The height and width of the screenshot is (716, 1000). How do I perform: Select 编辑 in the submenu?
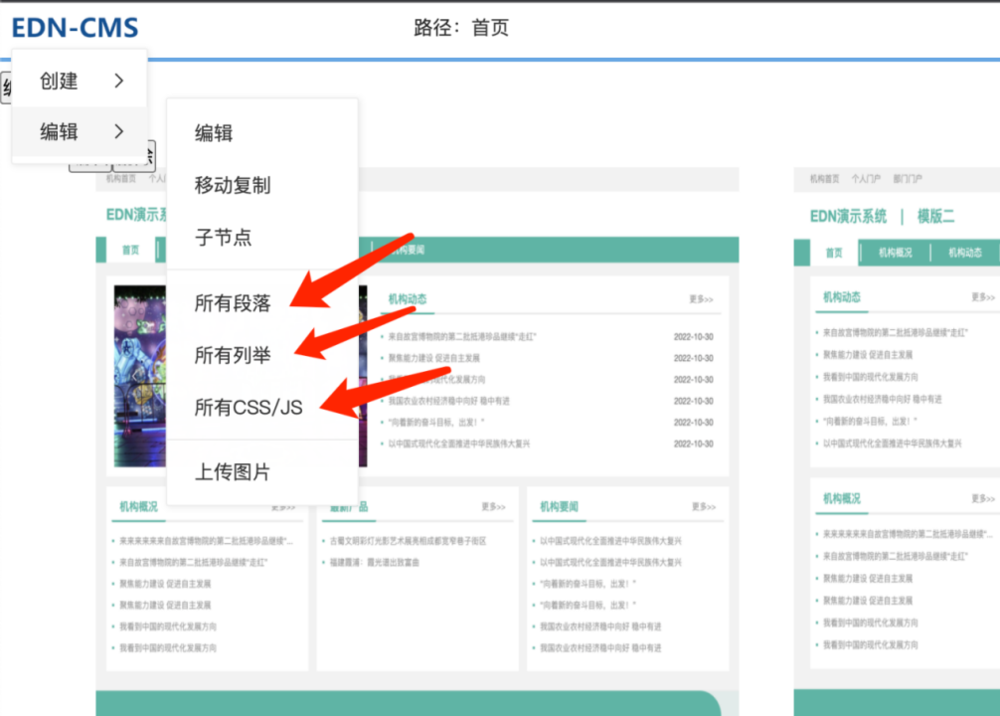[x=214, y=133]
